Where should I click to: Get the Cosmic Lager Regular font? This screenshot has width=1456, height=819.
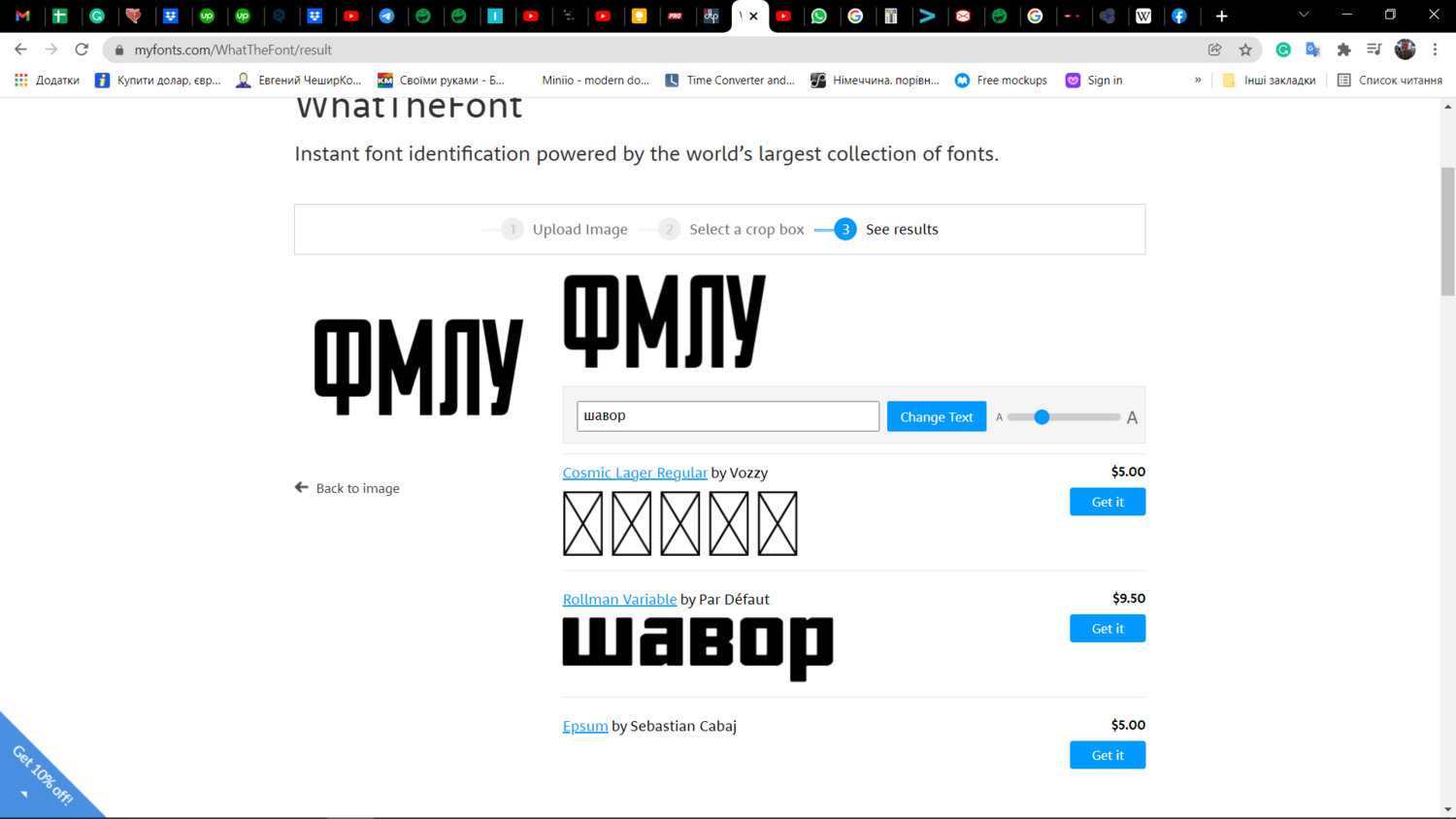pos(1108,502)
